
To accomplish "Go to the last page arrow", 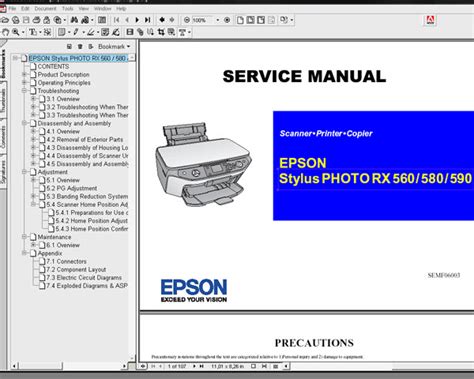I will (x=147, y=20).
